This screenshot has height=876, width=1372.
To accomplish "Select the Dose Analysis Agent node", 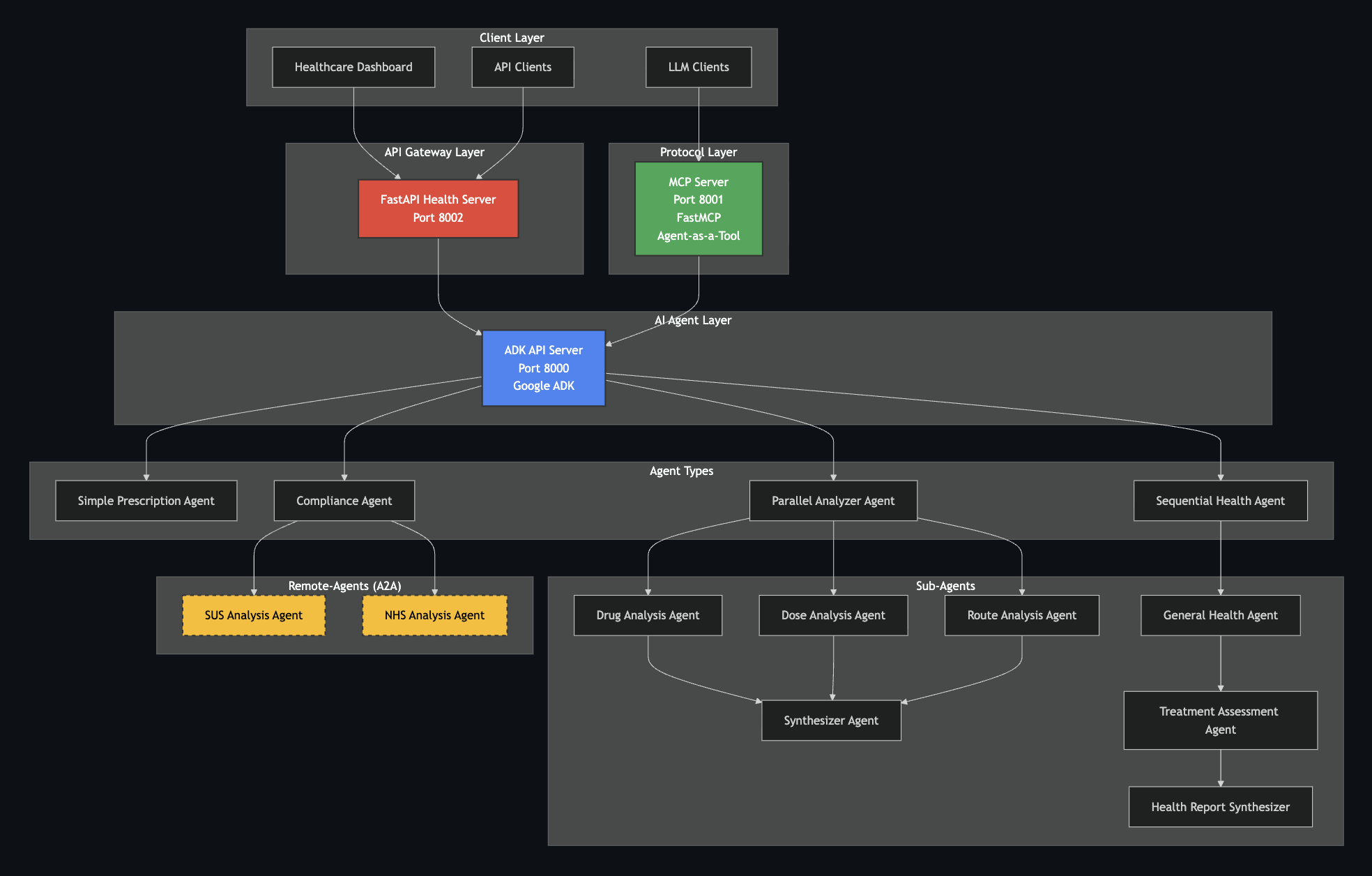I will [833, 615].
